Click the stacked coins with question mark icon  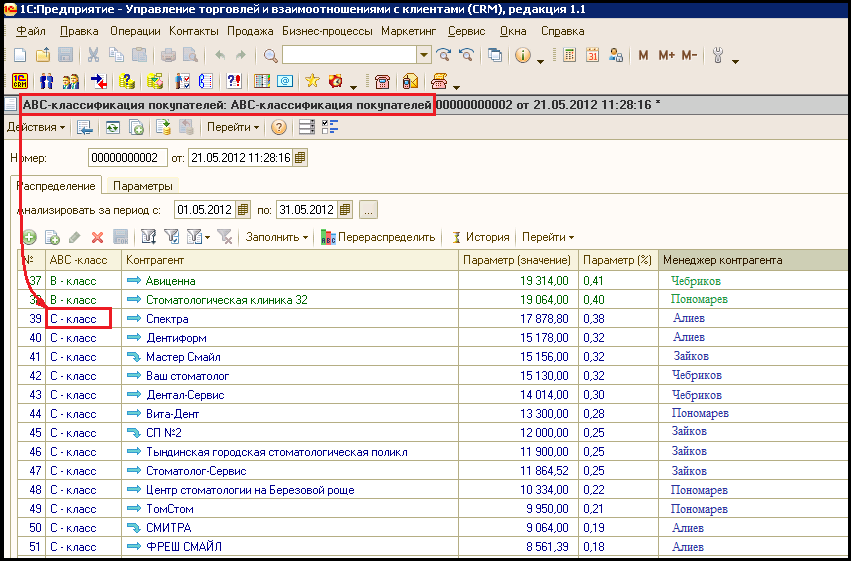(x=127, y=81)
